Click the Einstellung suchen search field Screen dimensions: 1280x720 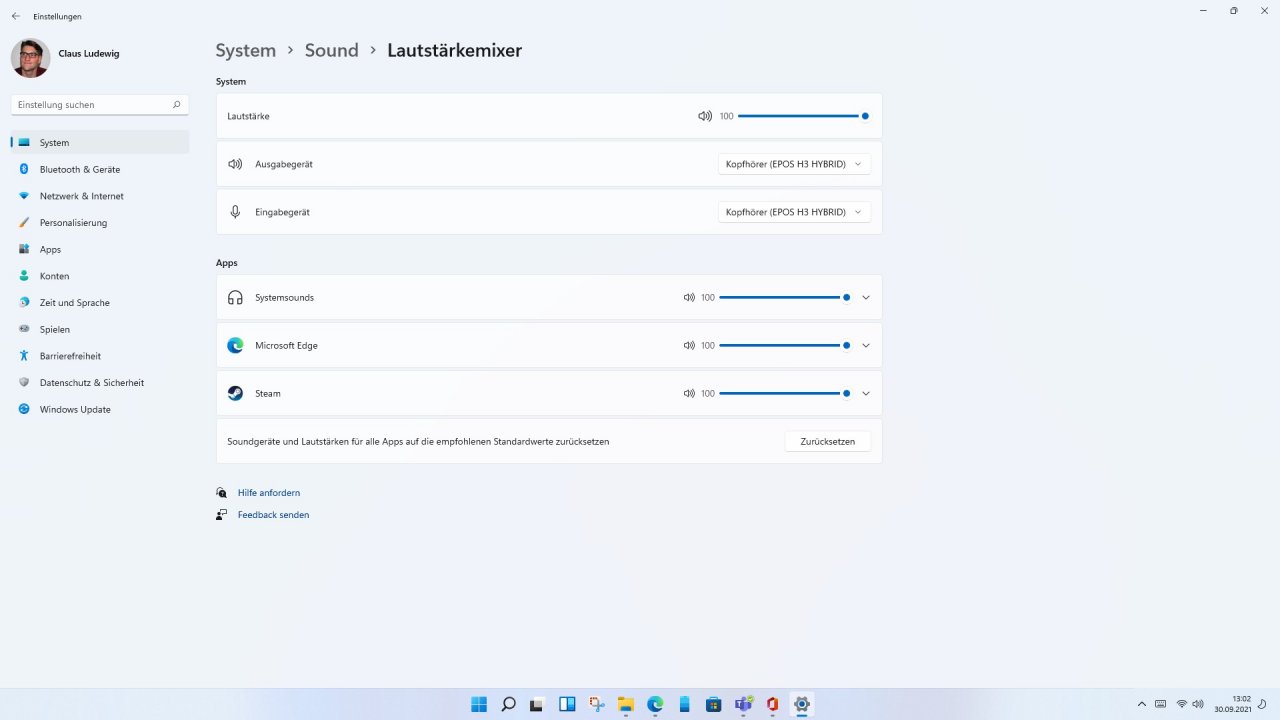tap(100, 105)
